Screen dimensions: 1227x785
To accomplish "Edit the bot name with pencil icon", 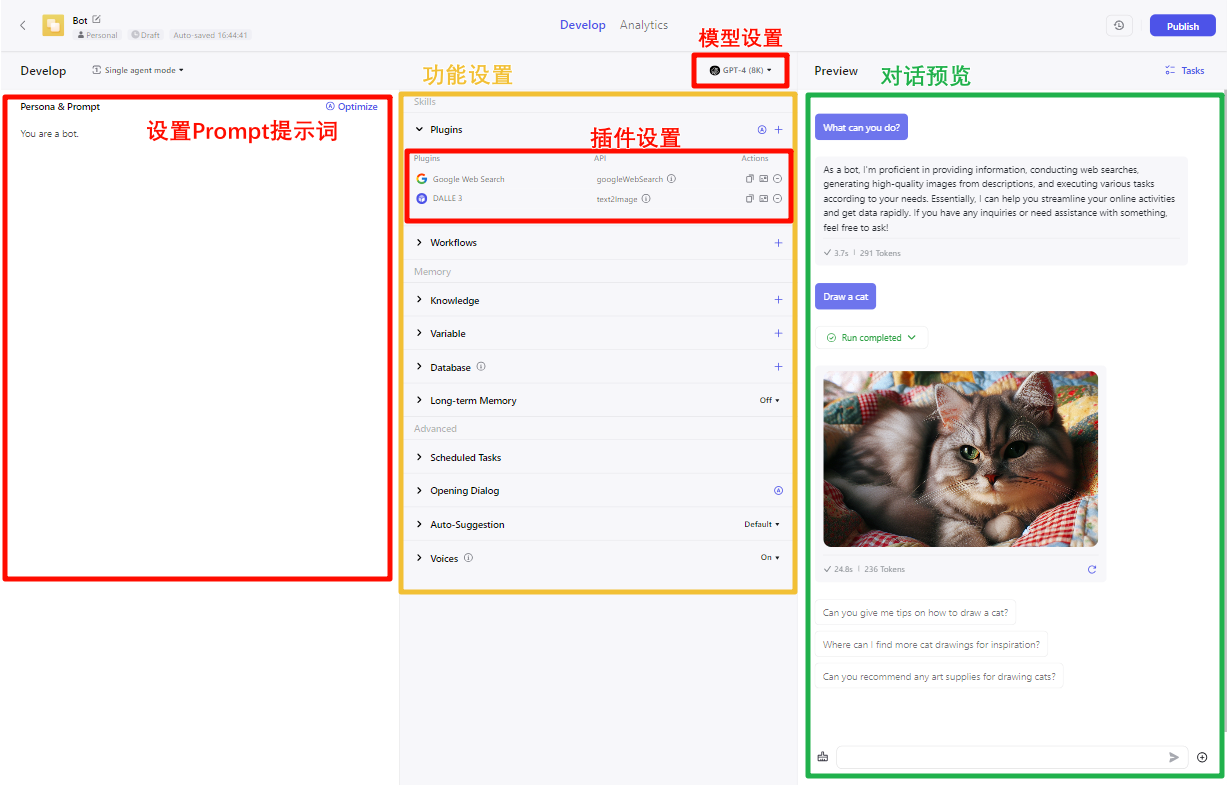I will (96, 19).
